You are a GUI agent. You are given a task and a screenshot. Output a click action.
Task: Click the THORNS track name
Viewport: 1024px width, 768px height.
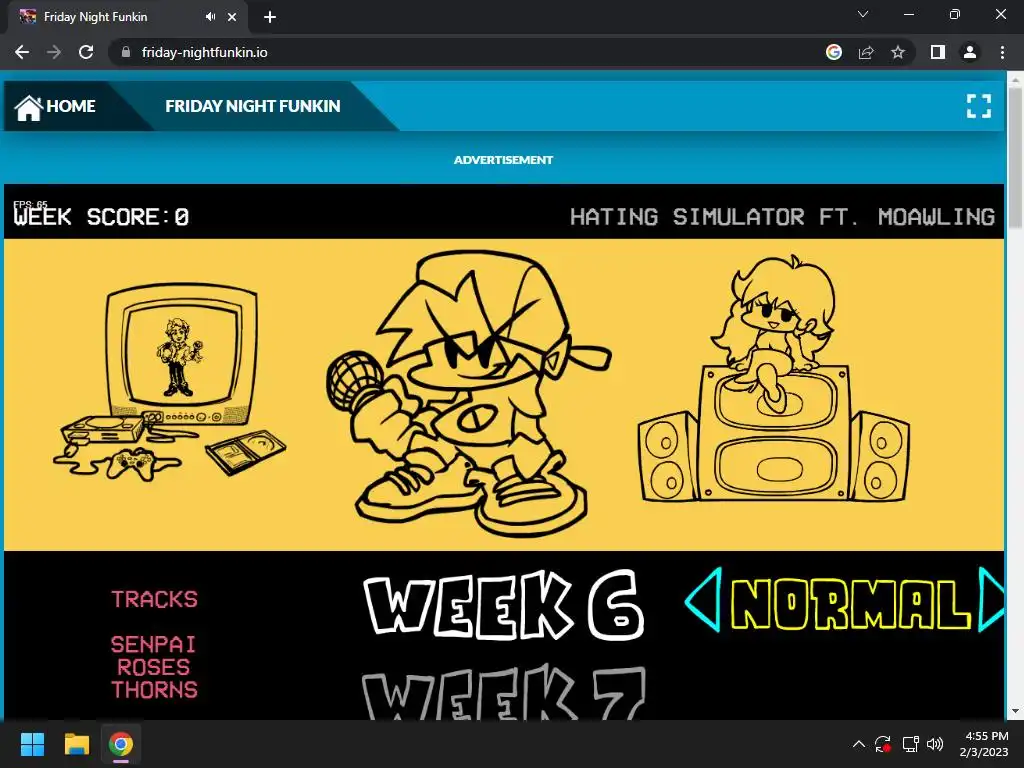[x=154, y=690]
